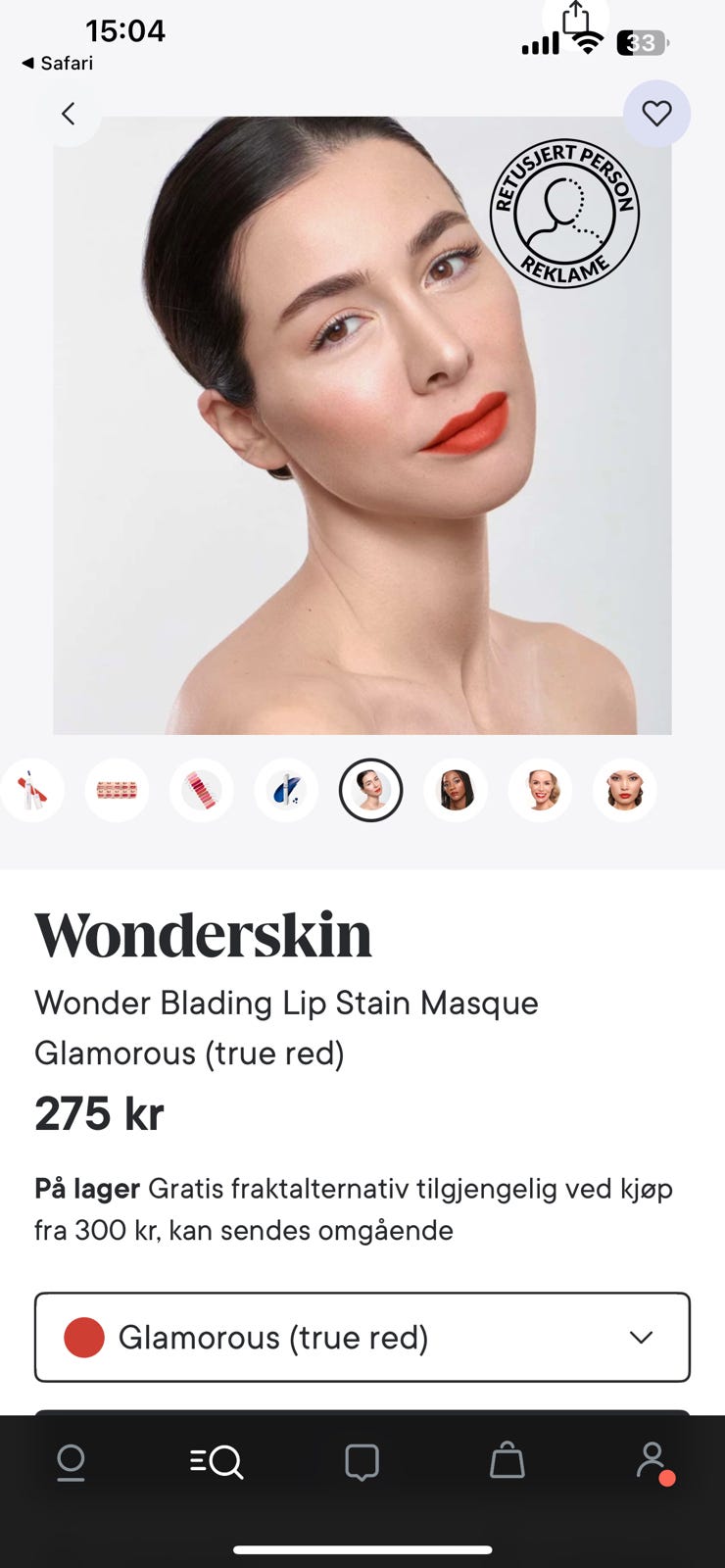The width and height of the screenshot is (725, 1568).
Task: Select the blonde model thumbnail
Action: pyautogui.click(x=540, y=790)
